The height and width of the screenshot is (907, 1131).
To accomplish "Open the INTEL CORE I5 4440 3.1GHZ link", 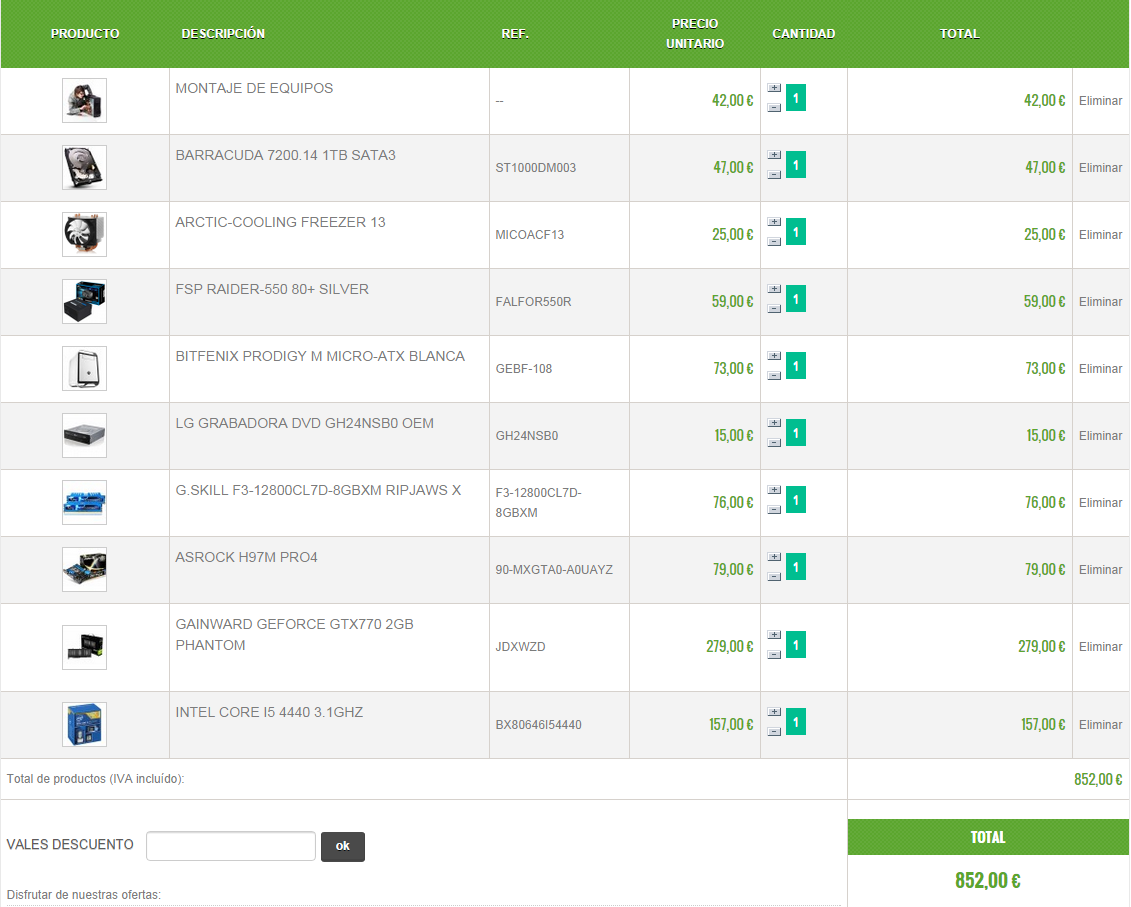I will click(269, 713).
